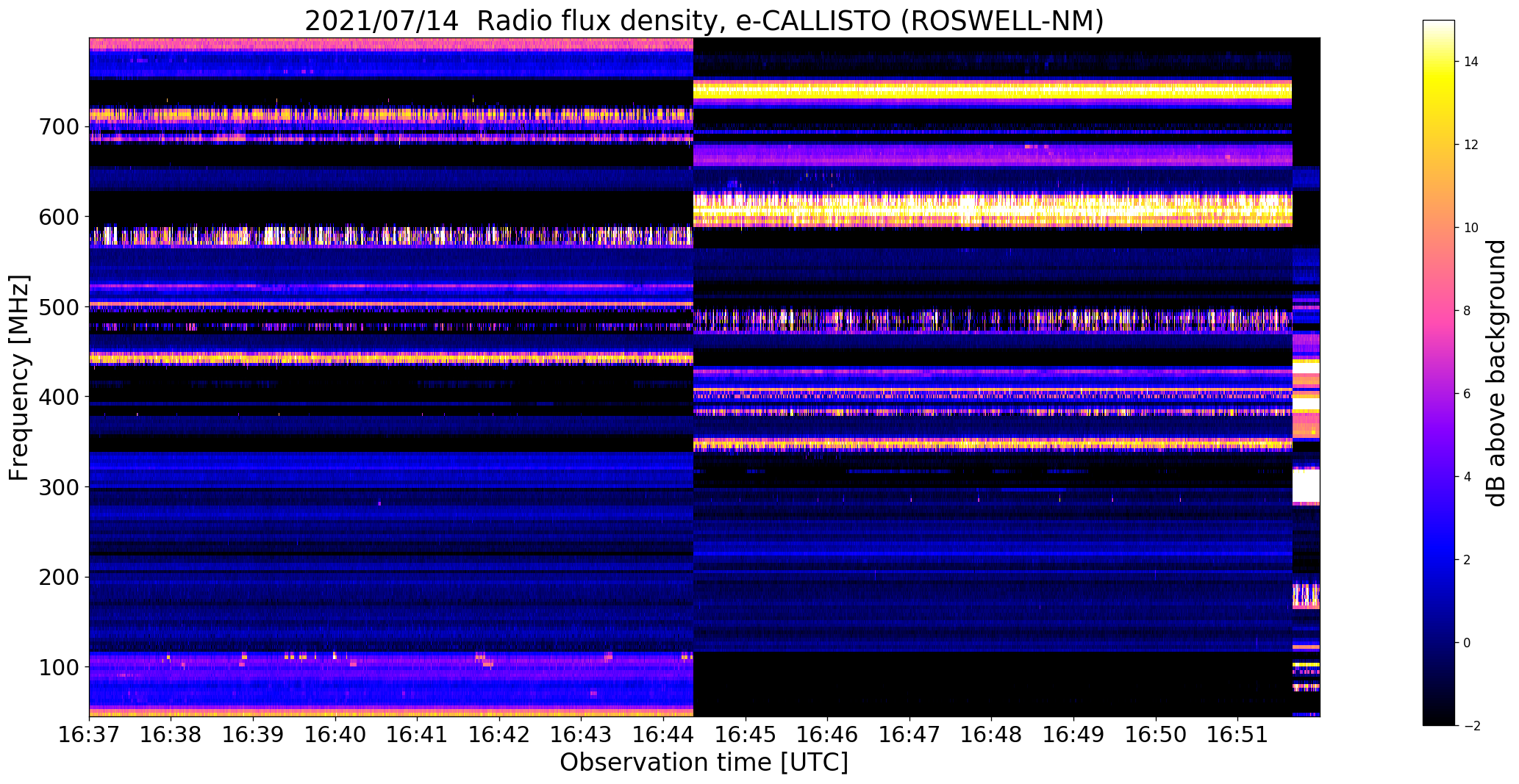Click the colorbar tick label 12

1471,145
